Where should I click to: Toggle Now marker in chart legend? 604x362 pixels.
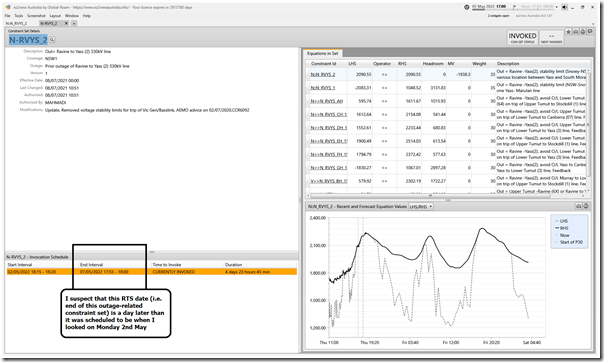click(x=562, y=235)
